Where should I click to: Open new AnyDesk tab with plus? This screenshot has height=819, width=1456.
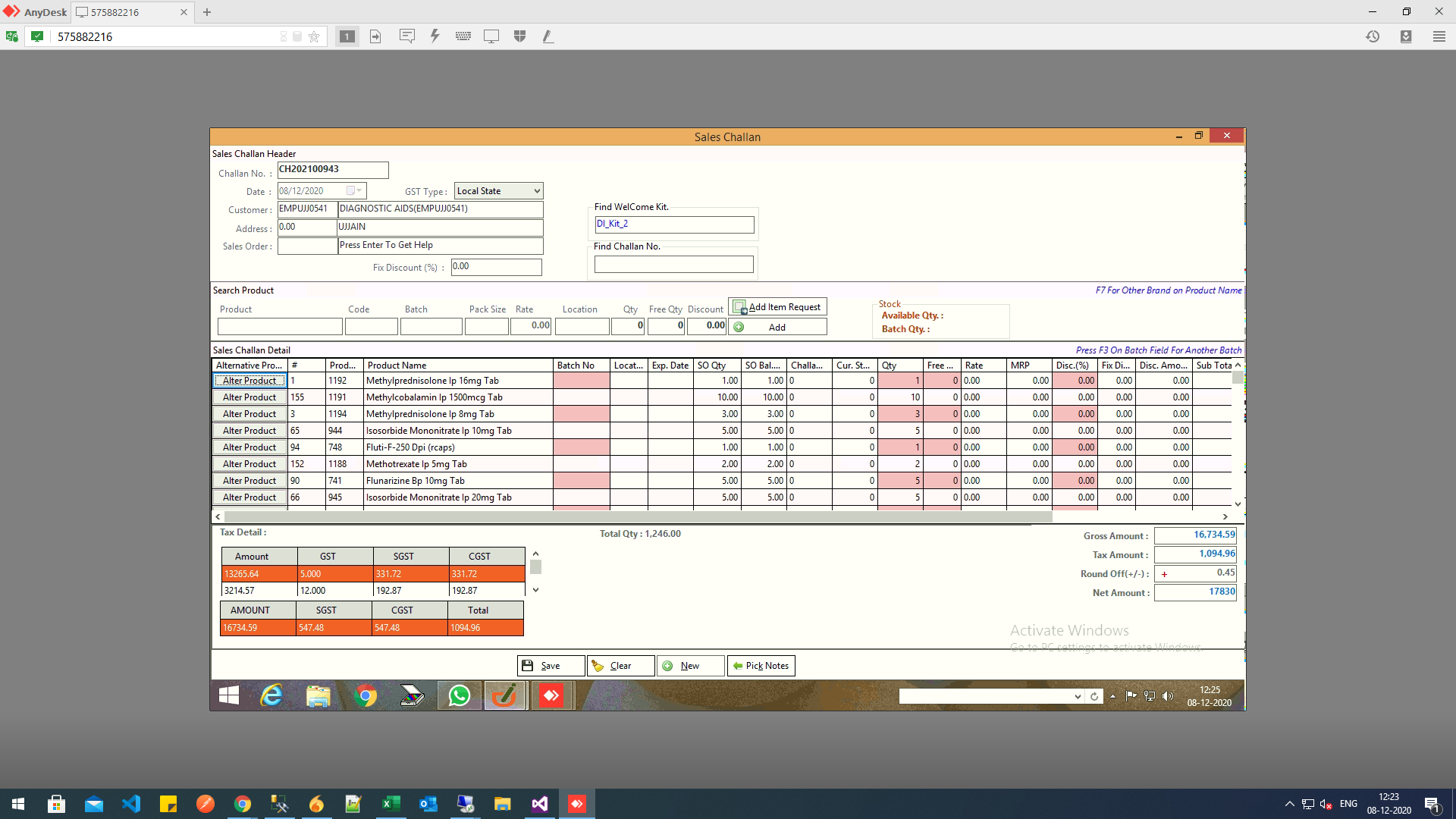tap(207, 12)
